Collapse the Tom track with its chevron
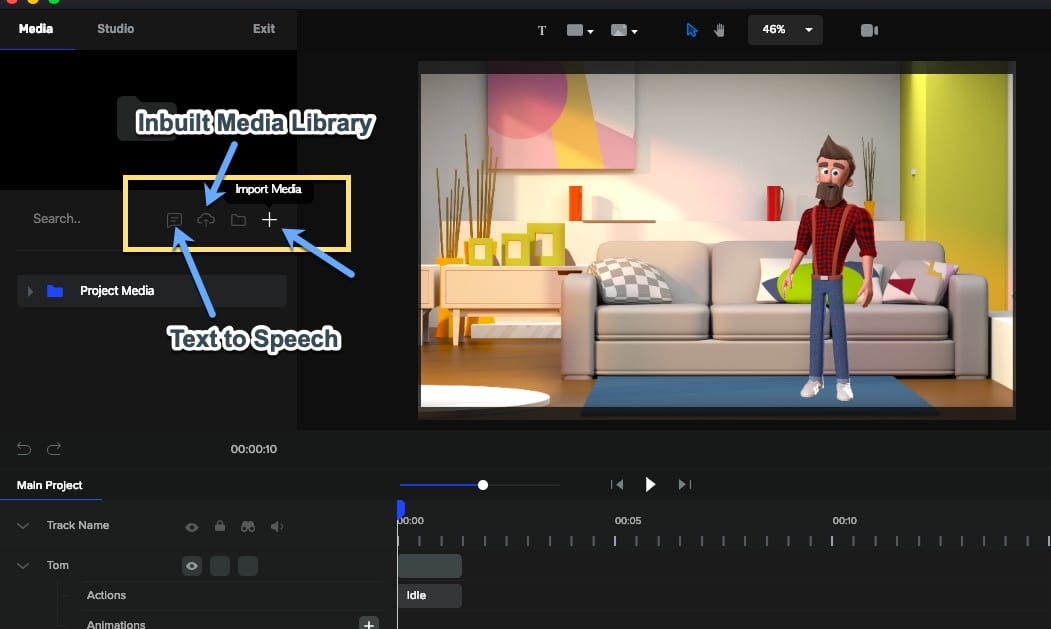The height and width of the screenshot is (629, 1051). click(22, 565)
